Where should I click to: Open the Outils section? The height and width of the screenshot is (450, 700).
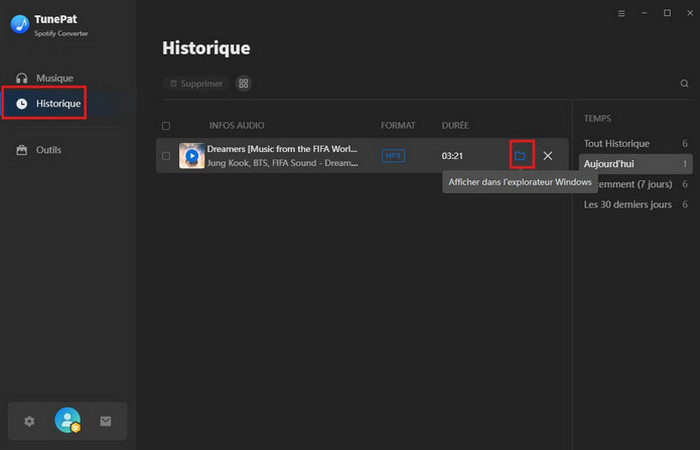coord(48,150)
